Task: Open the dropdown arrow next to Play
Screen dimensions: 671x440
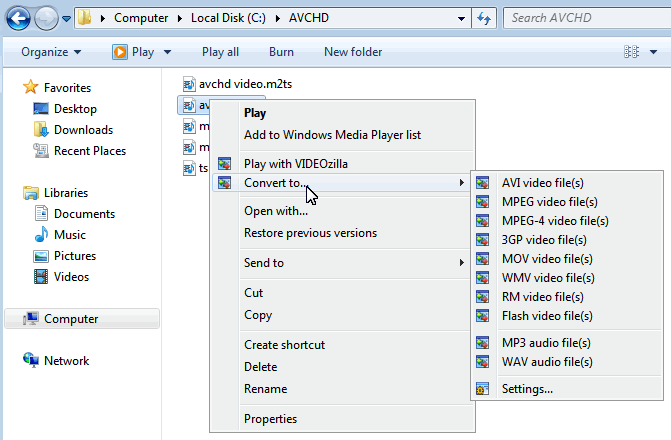Action: [x=167, y=52]
